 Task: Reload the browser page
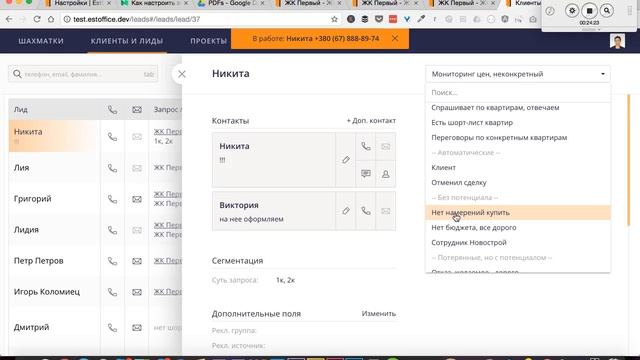coord(37,19)
